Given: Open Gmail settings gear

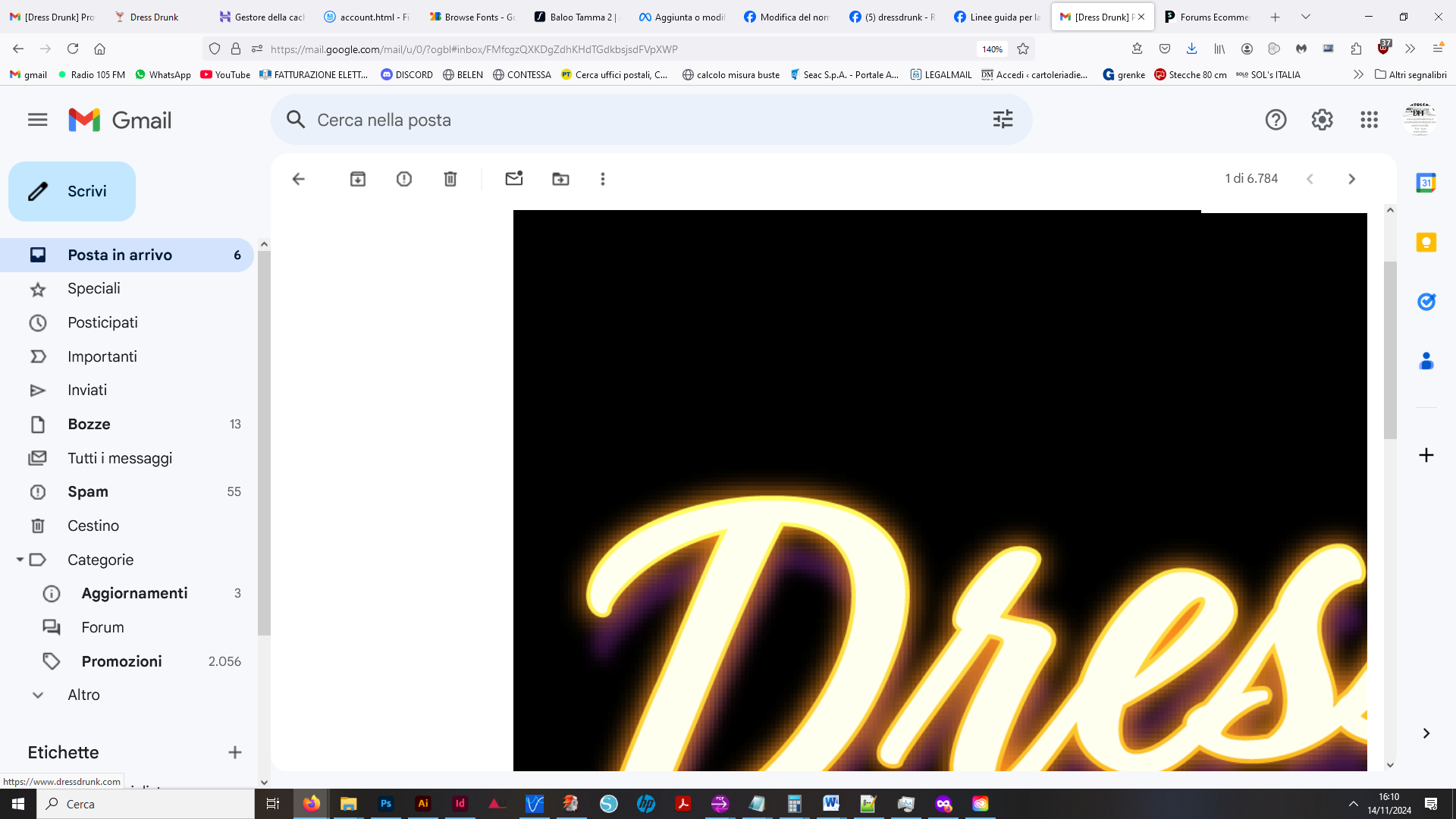Looking at the screenshot, I should [1322, 120].
